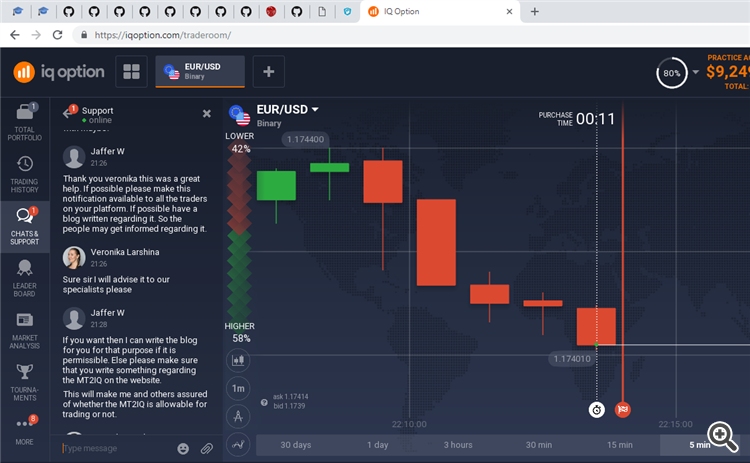Viewport: 750px width, 463px height.
Task: Select the 30 days time range
Action: tap(296, 445)
